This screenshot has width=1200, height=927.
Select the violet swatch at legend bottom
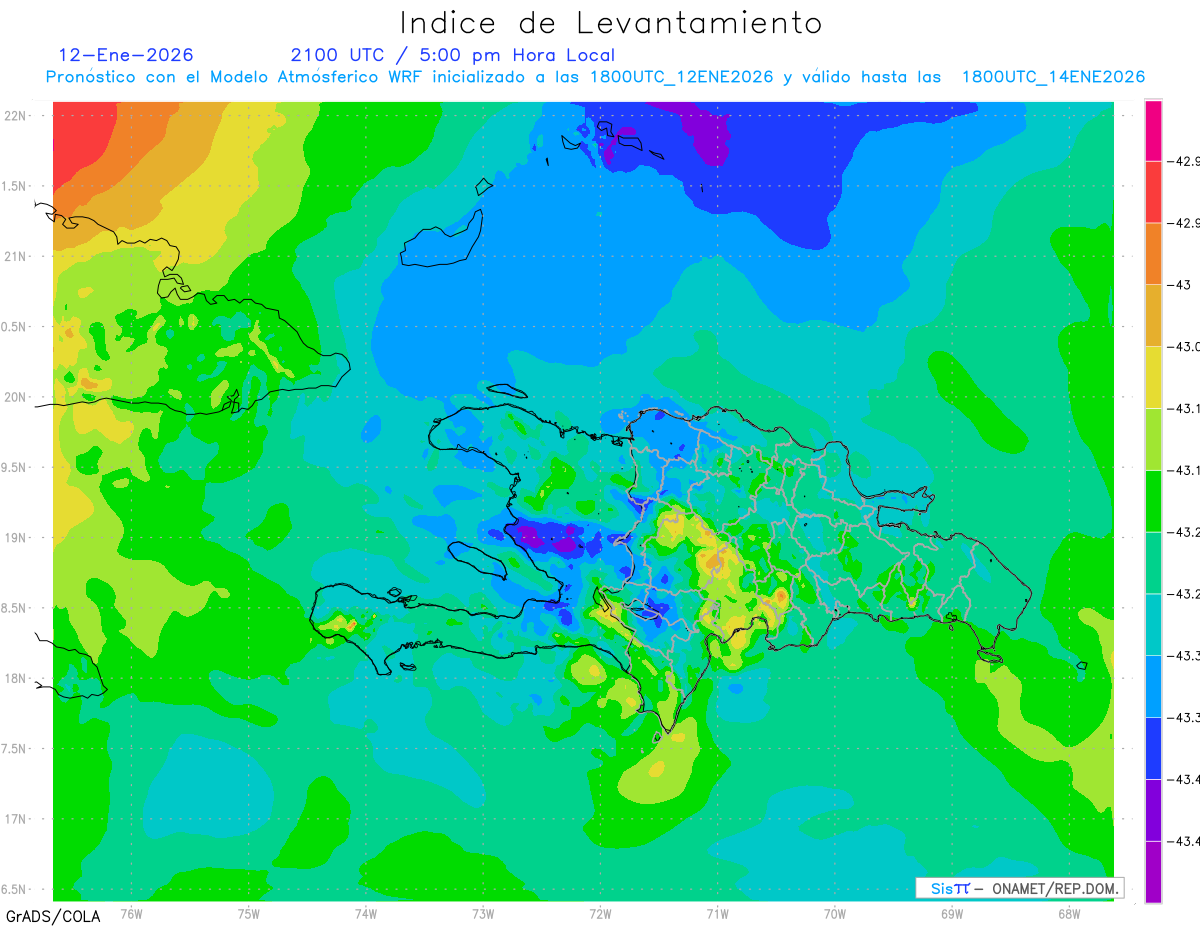pyautogui.click(x=1153, y=872)
